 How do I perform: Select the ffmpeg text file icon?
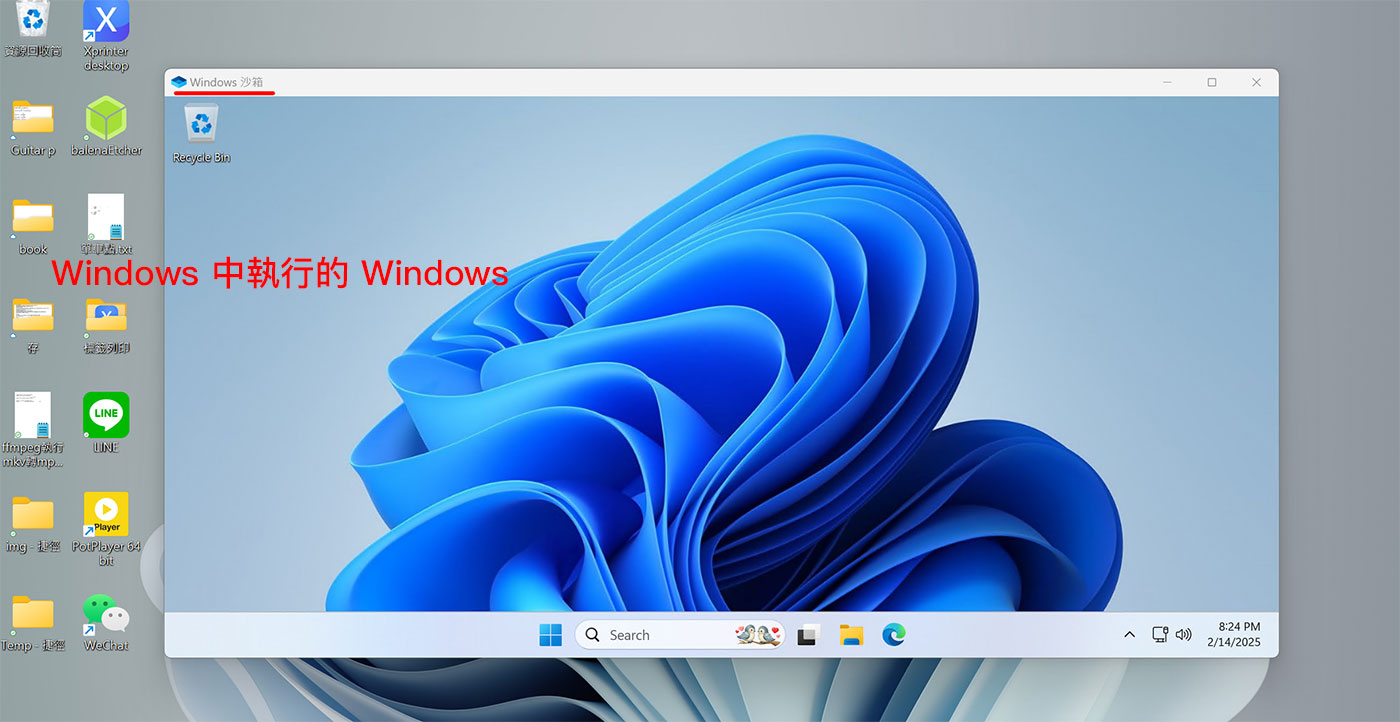[33, 430]
